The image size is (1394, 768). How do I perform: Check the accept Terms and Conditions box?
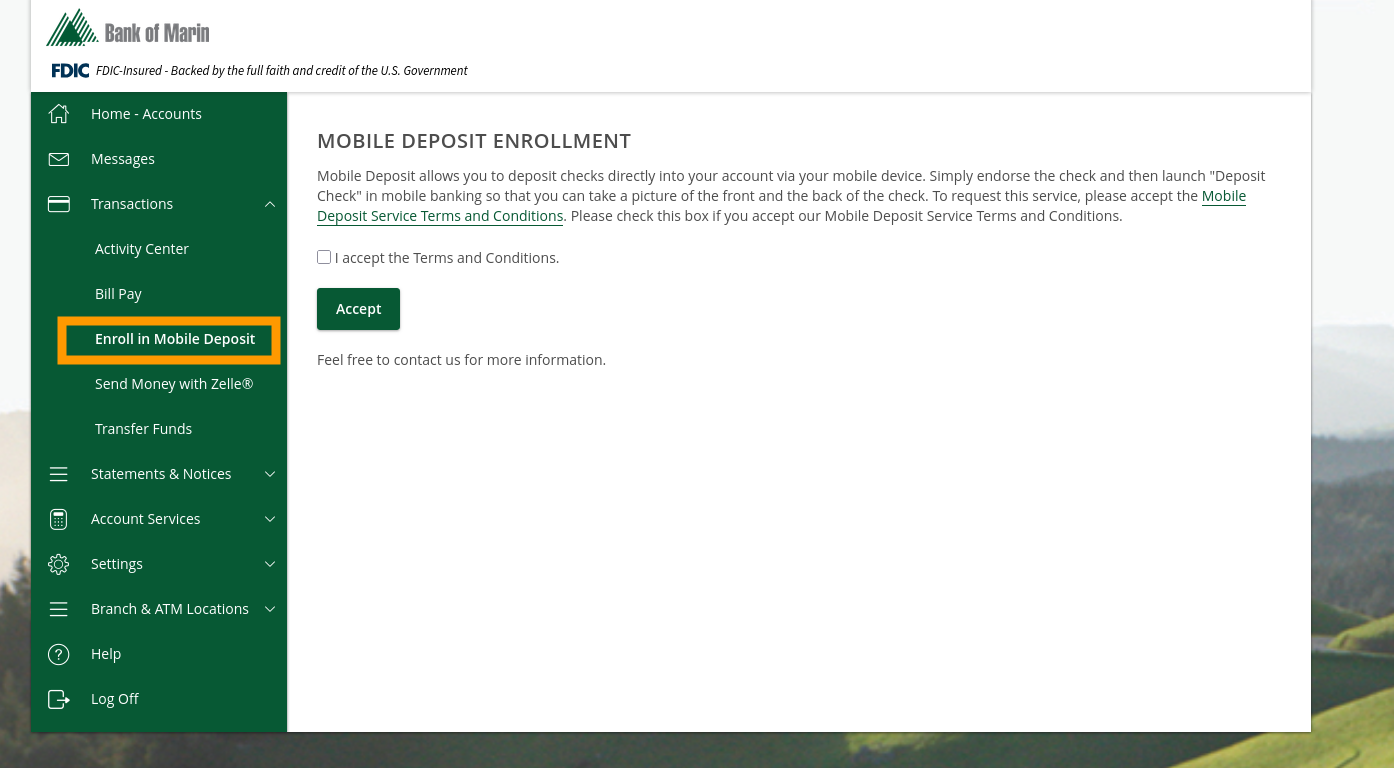pos(324,257)
